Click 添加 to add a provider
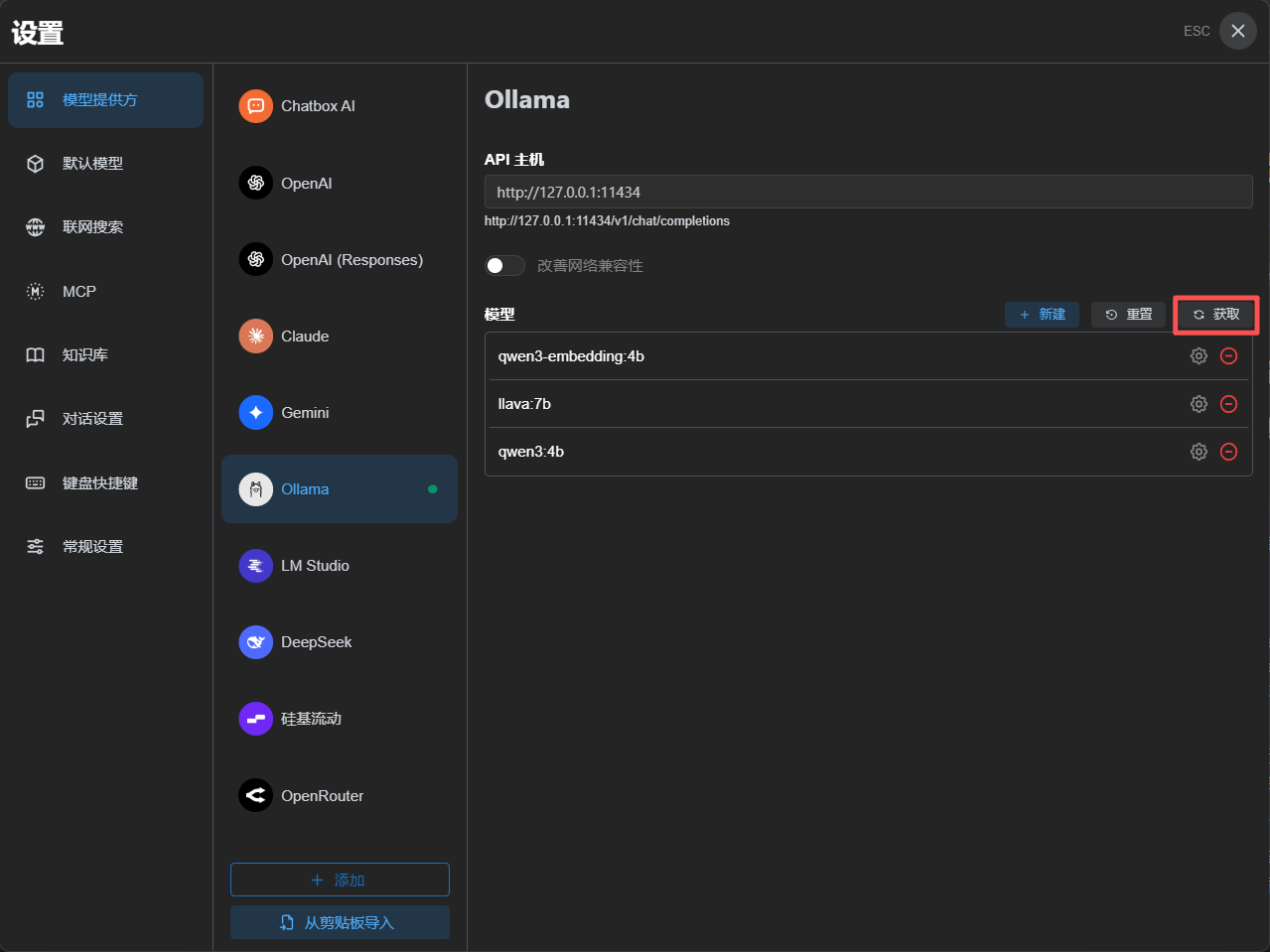This screenshot has height=952, width=1270. click(x=340, y=880)
